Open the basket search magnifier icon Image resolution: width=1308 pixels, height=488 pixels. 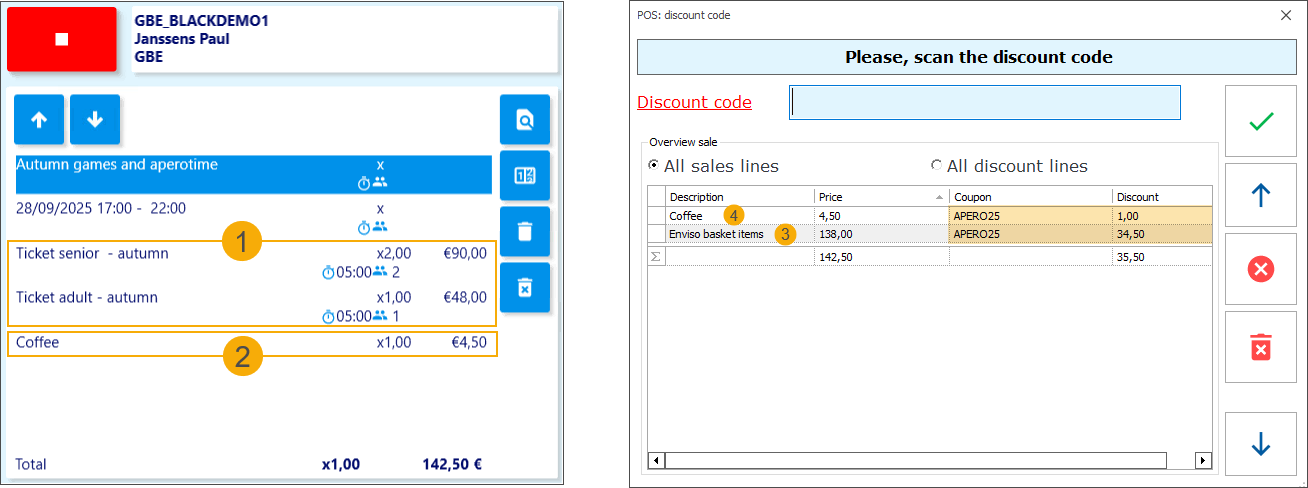pos(524,120)
